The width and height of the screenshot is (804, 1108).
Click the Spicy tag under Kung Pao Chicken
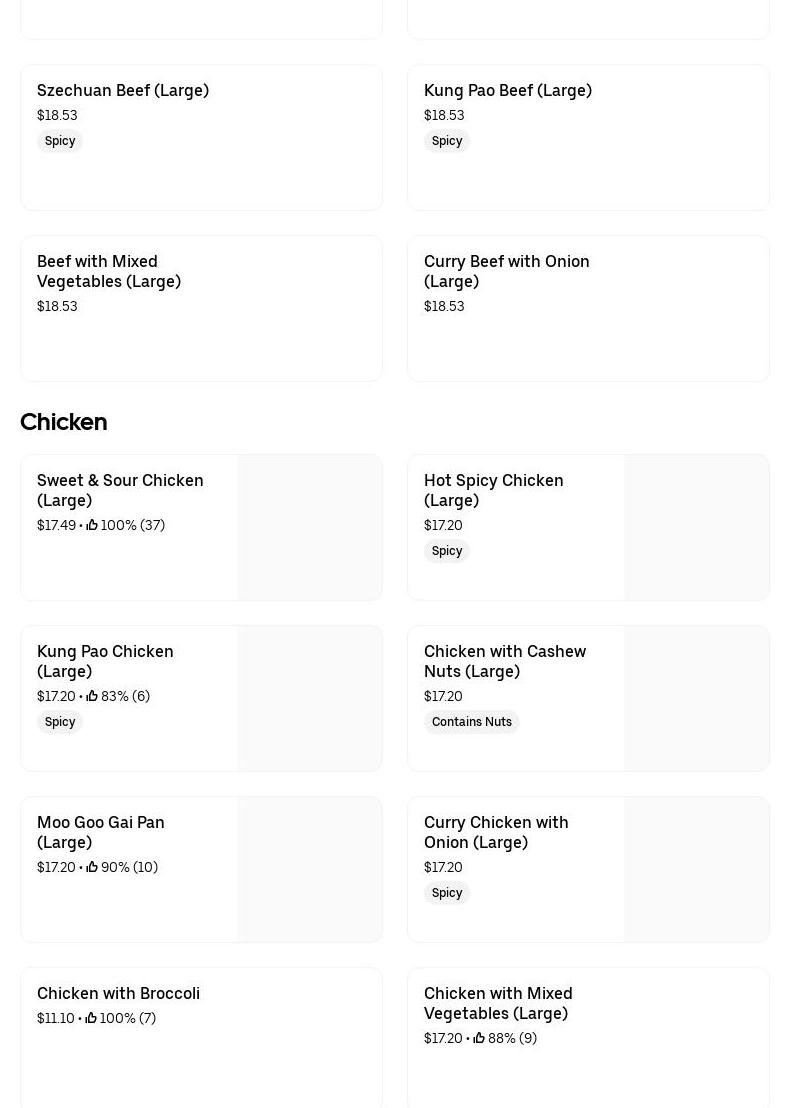click(60, 722)
